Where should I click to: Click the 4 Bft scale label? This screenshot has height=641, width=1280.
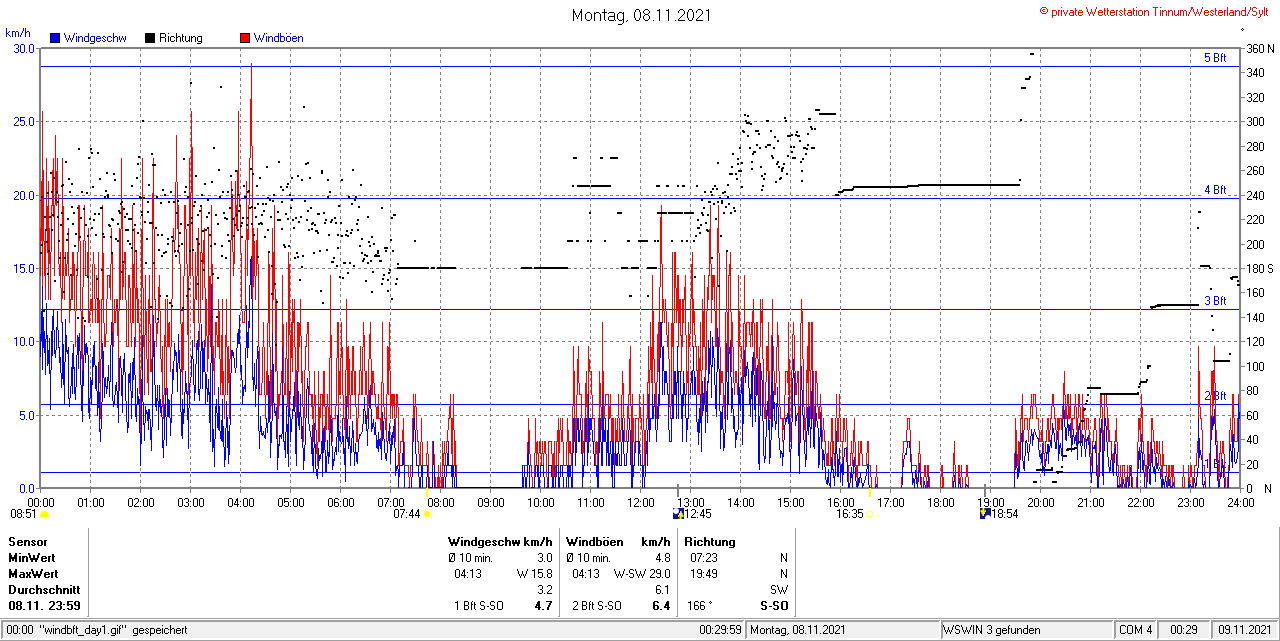(x=1214, y=189)
